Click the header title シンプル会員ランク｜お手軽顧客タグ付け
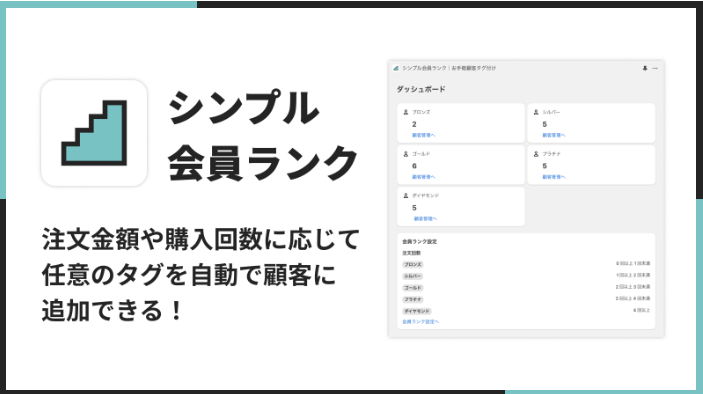The width and height of the screenshot is (703, 394). coord(449,68)
